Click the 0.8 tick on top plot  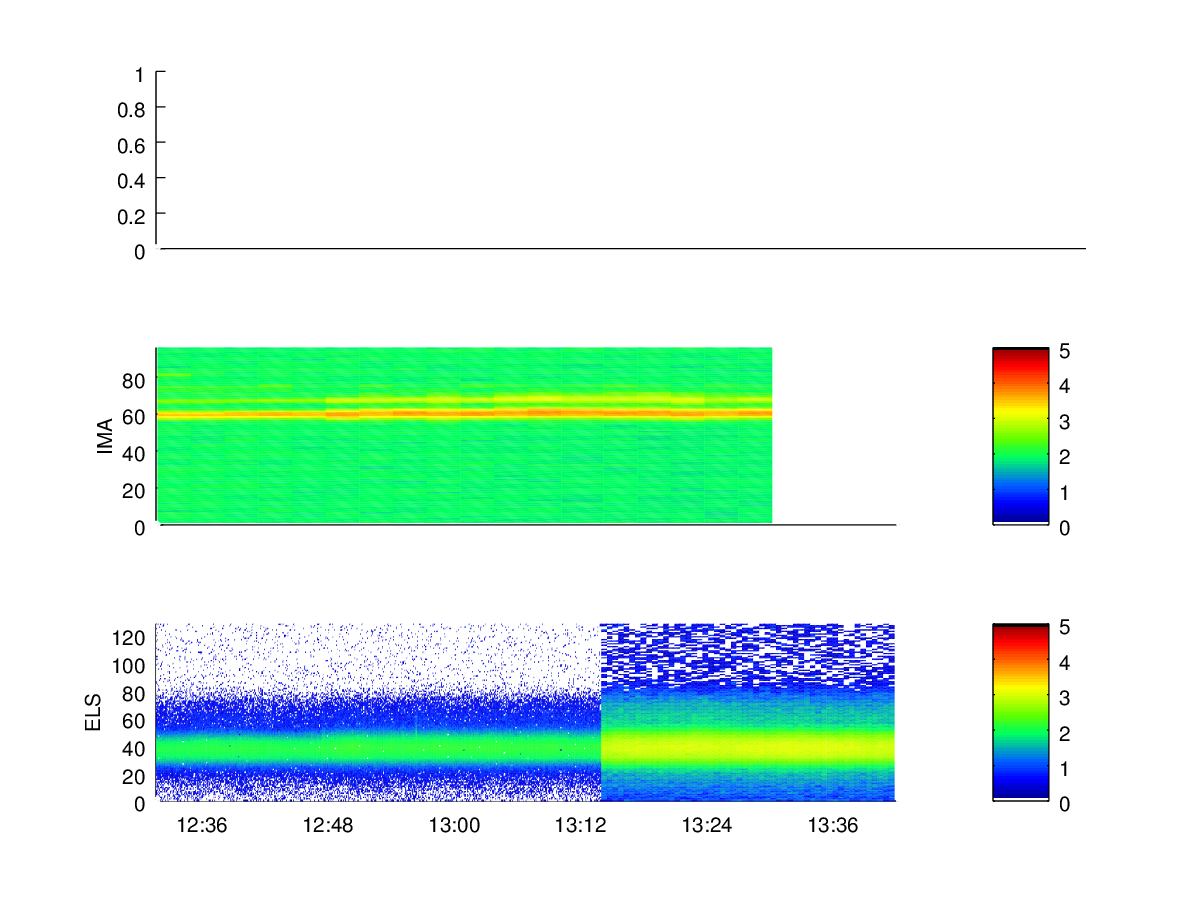tap(133, 109)
